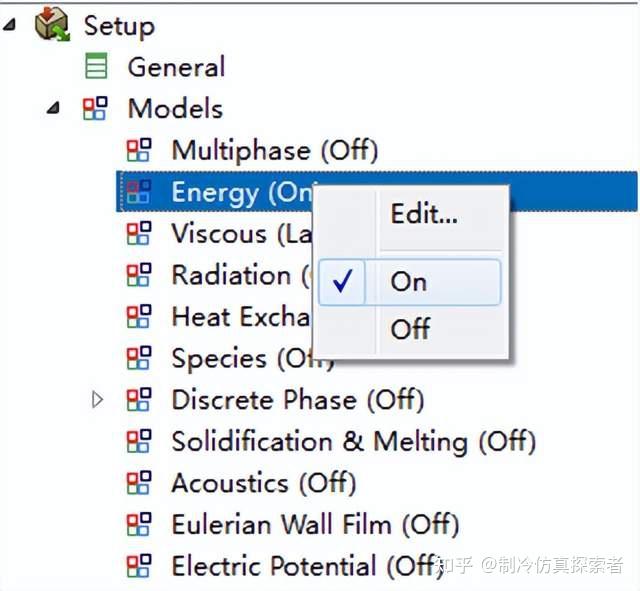Click the General green table icon
The width and height of the screenshot is (640, 591).
pos(97,66)
